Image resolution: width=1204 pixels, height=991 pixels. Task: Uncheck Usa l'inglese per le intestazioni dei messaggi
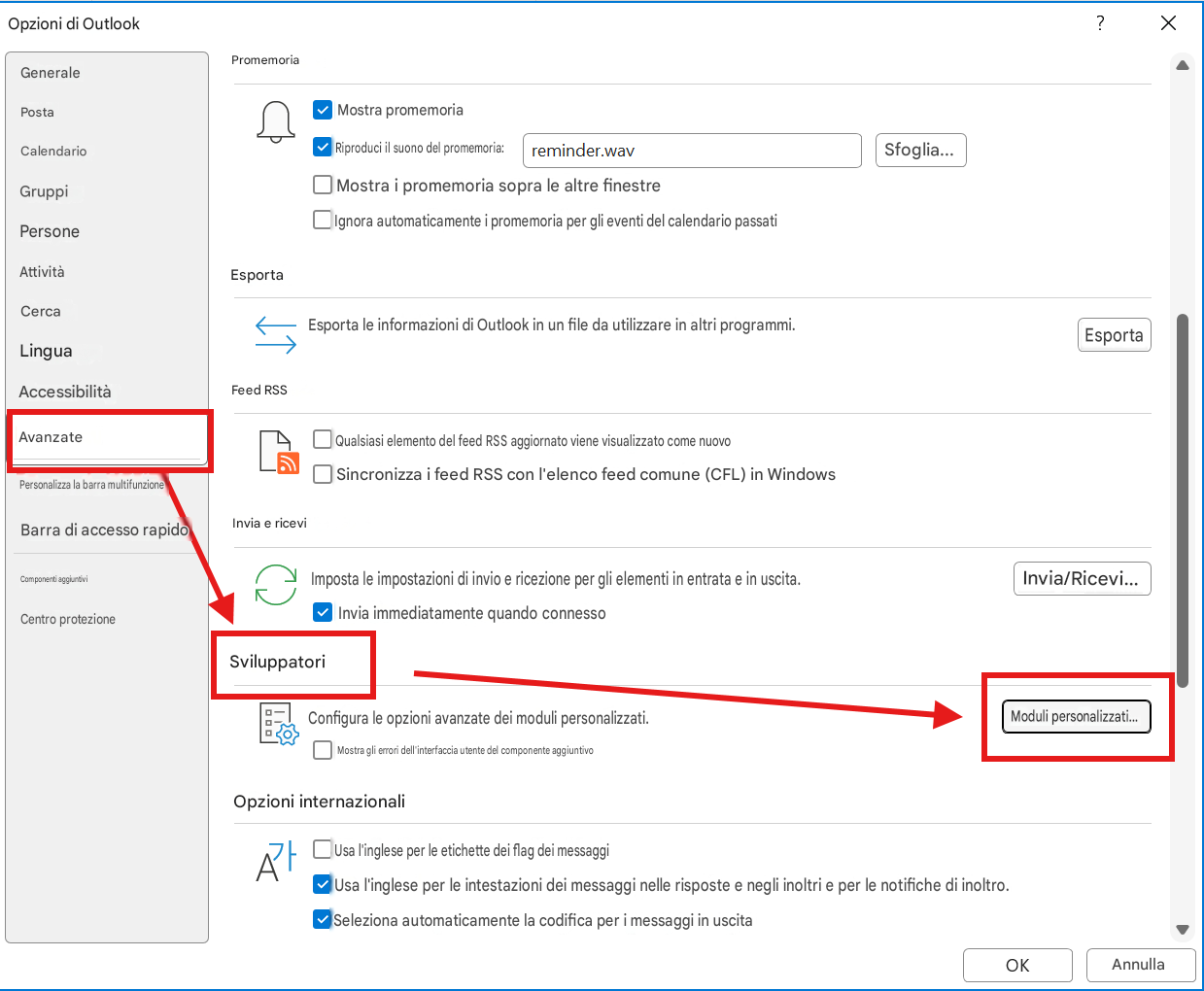tap(323, 884)
